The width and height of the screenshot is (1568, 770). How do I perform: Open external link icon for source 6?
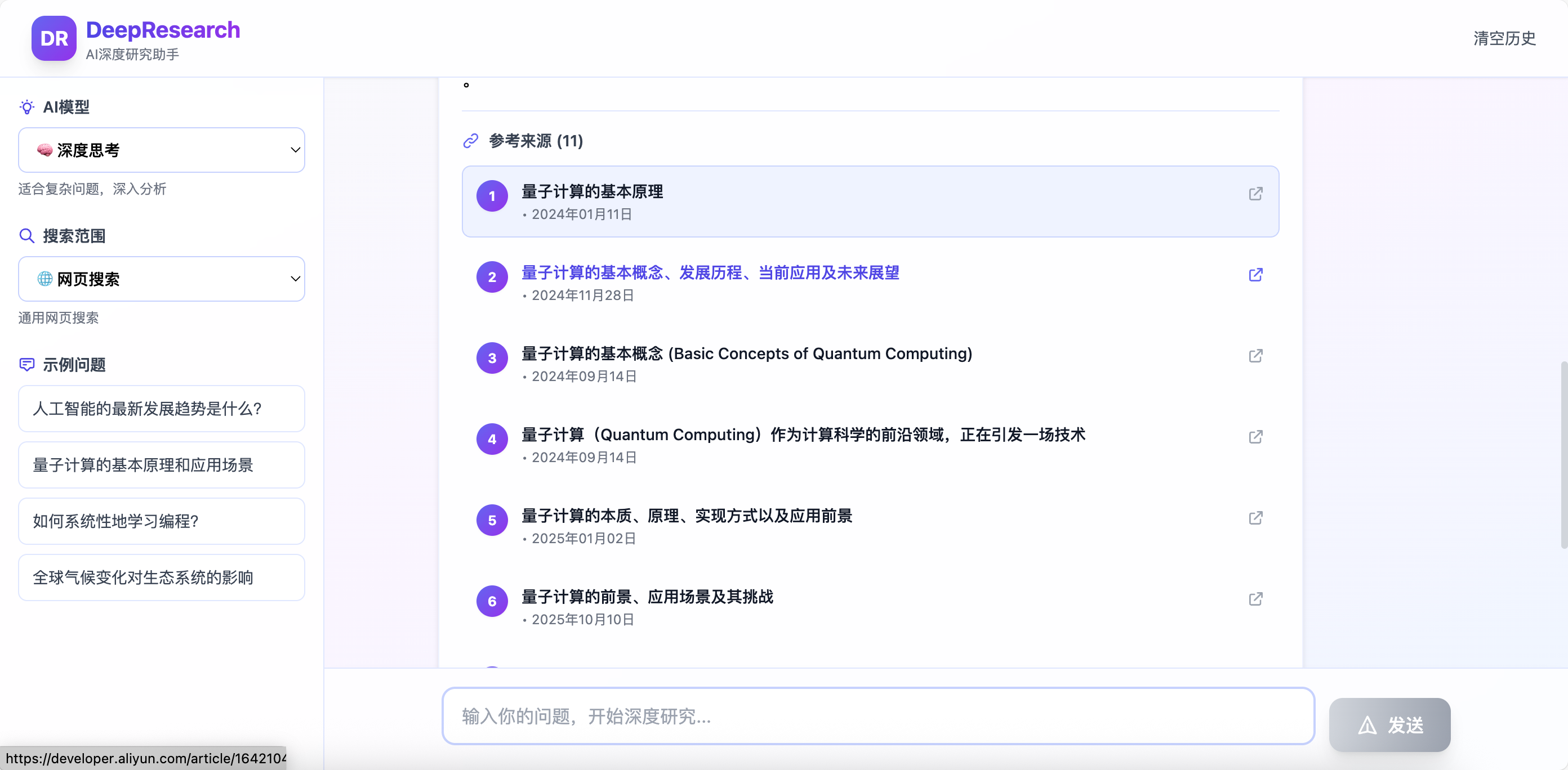(1255, 599)
